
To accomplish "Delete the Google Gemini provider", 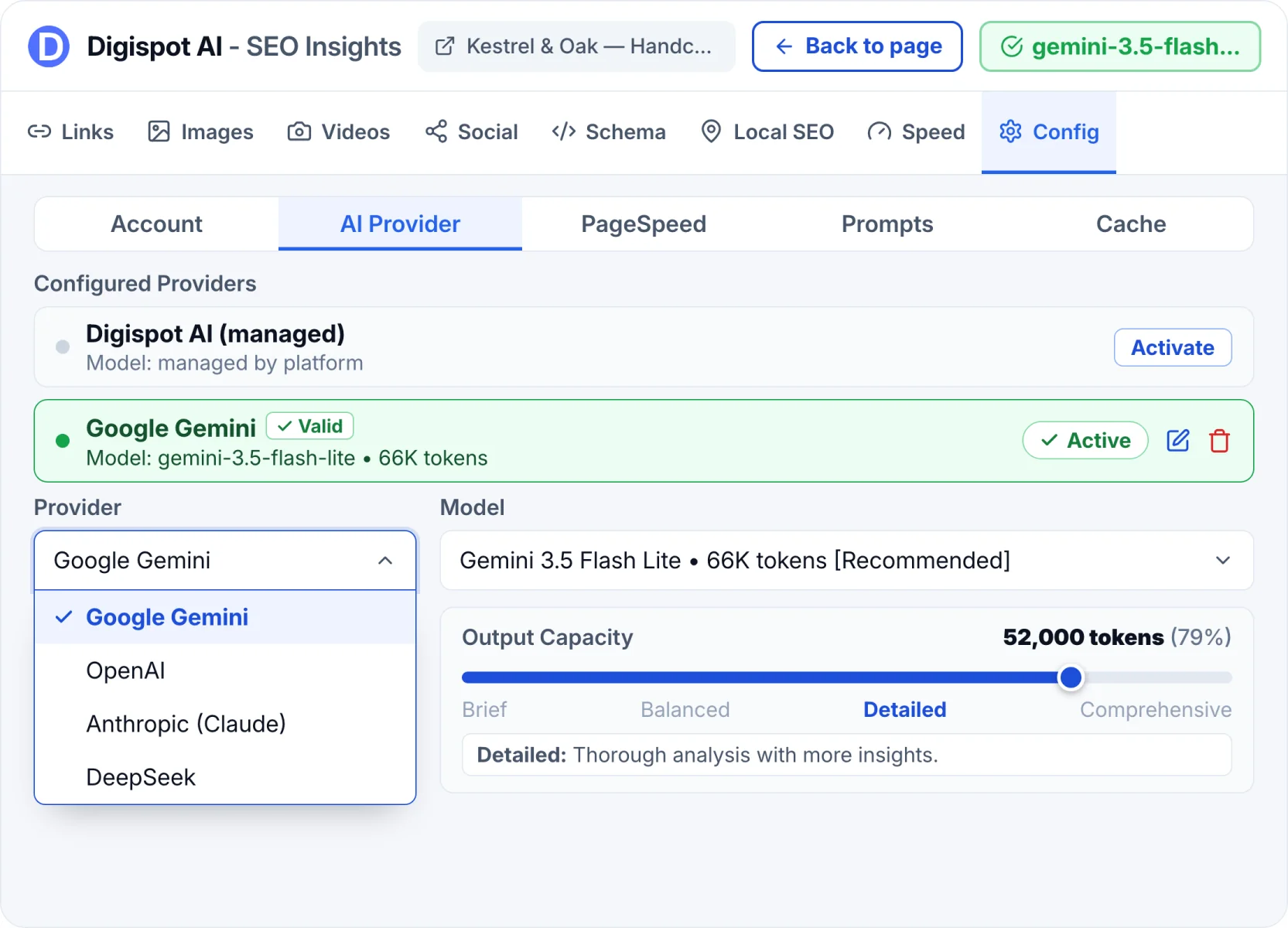I will (x=1220, y=441).
